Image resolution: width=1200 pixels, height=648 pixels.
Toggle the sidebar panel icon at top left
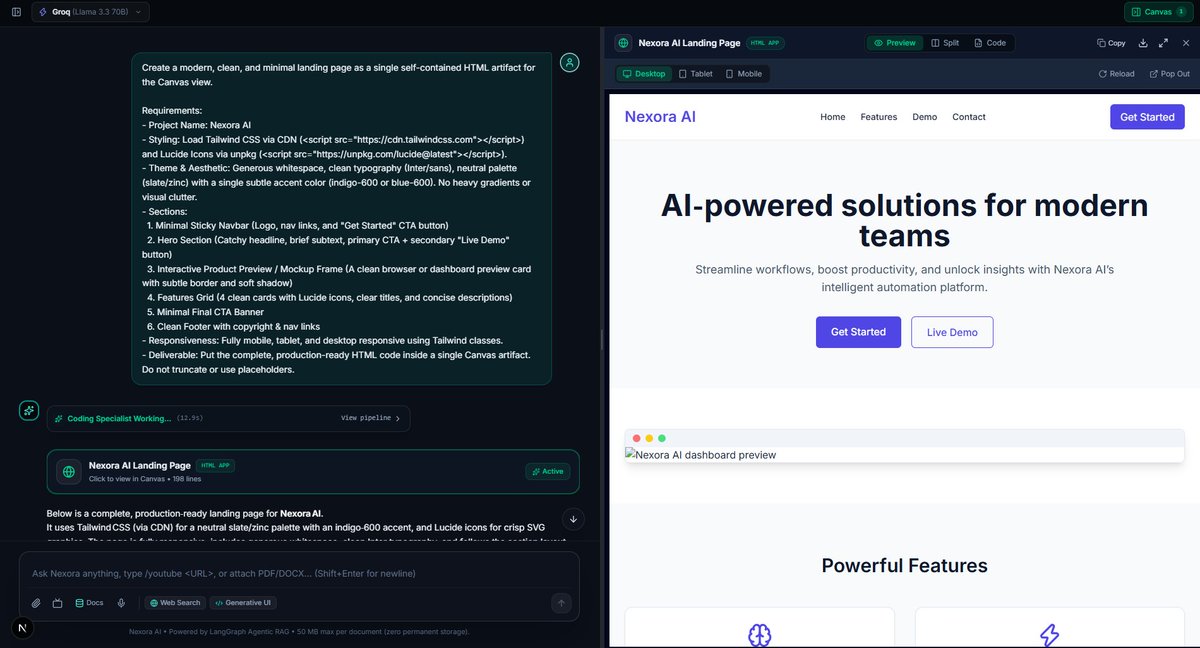pyautogui.click(x=16, y=12)
